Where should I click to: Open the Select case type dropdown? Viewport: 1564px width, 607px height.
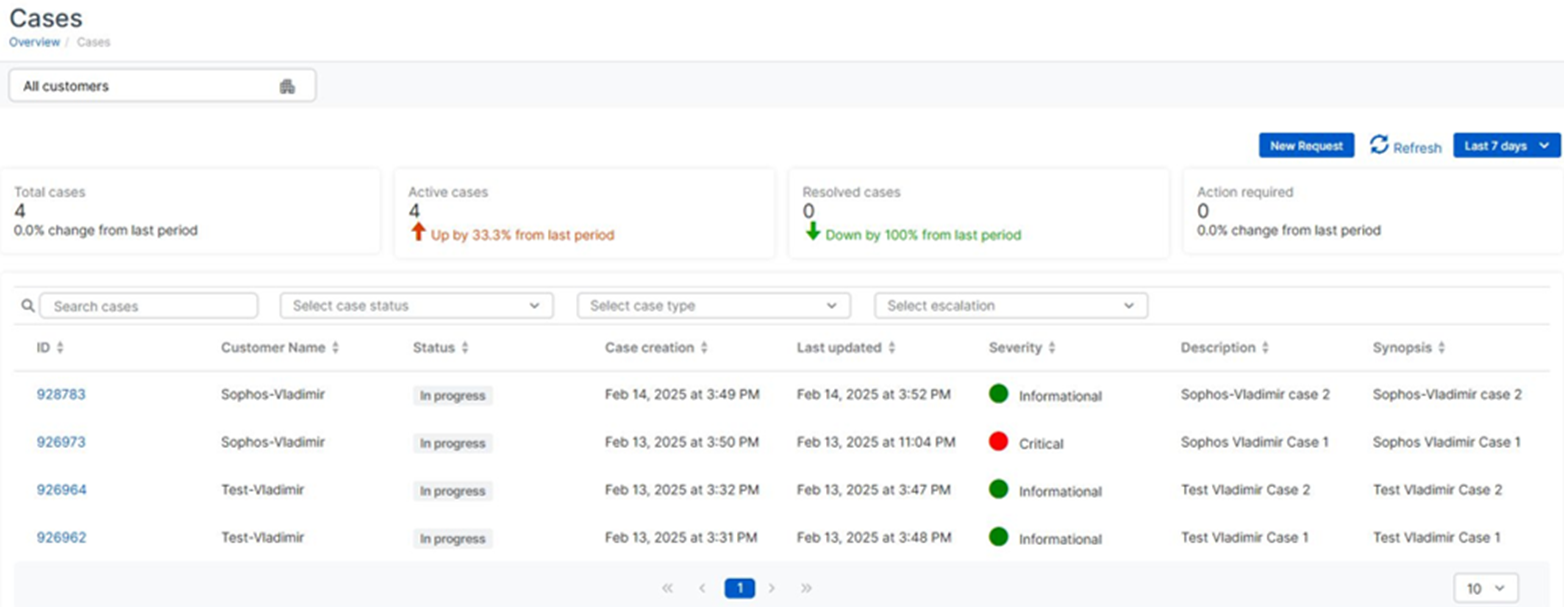point(714,306)
